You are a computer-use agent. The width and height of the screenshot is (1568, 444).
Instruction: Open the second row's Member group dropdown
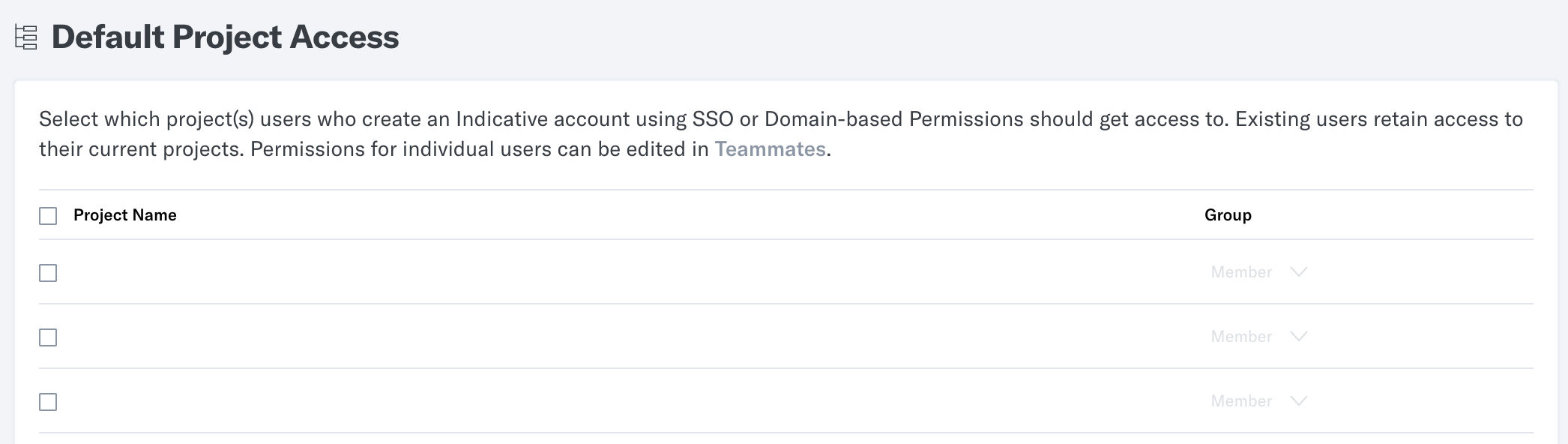1259,337
